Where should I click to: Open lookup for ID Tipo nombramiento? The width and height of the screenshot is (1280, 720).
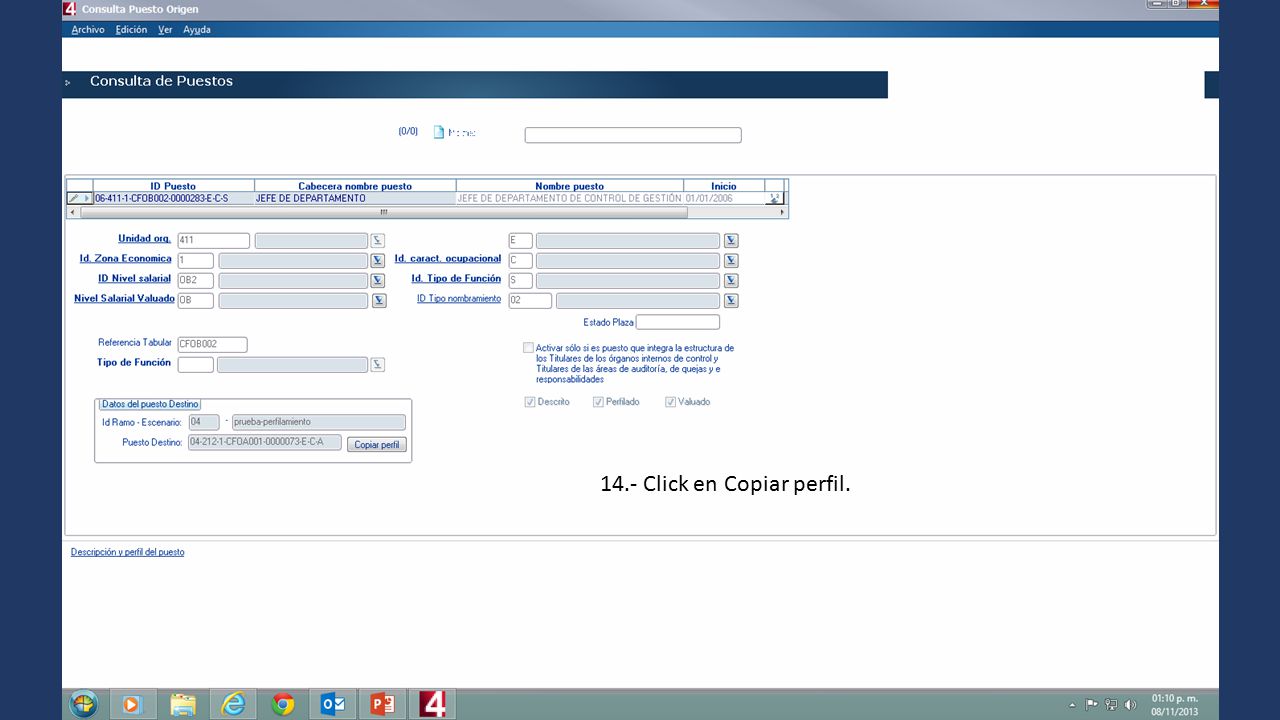tap(731, 300)
